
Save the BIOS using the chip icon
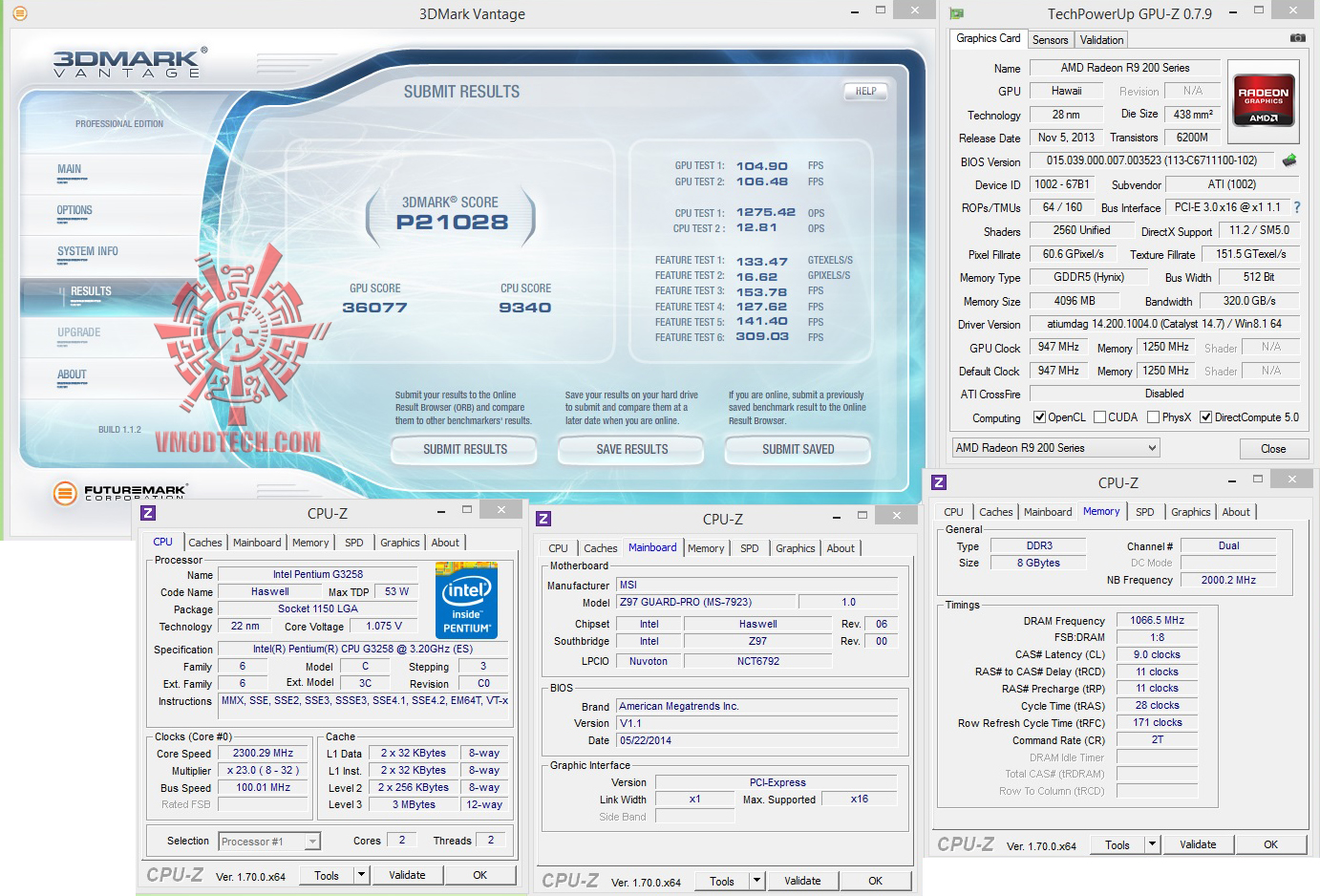click(x=1289, y=160)
